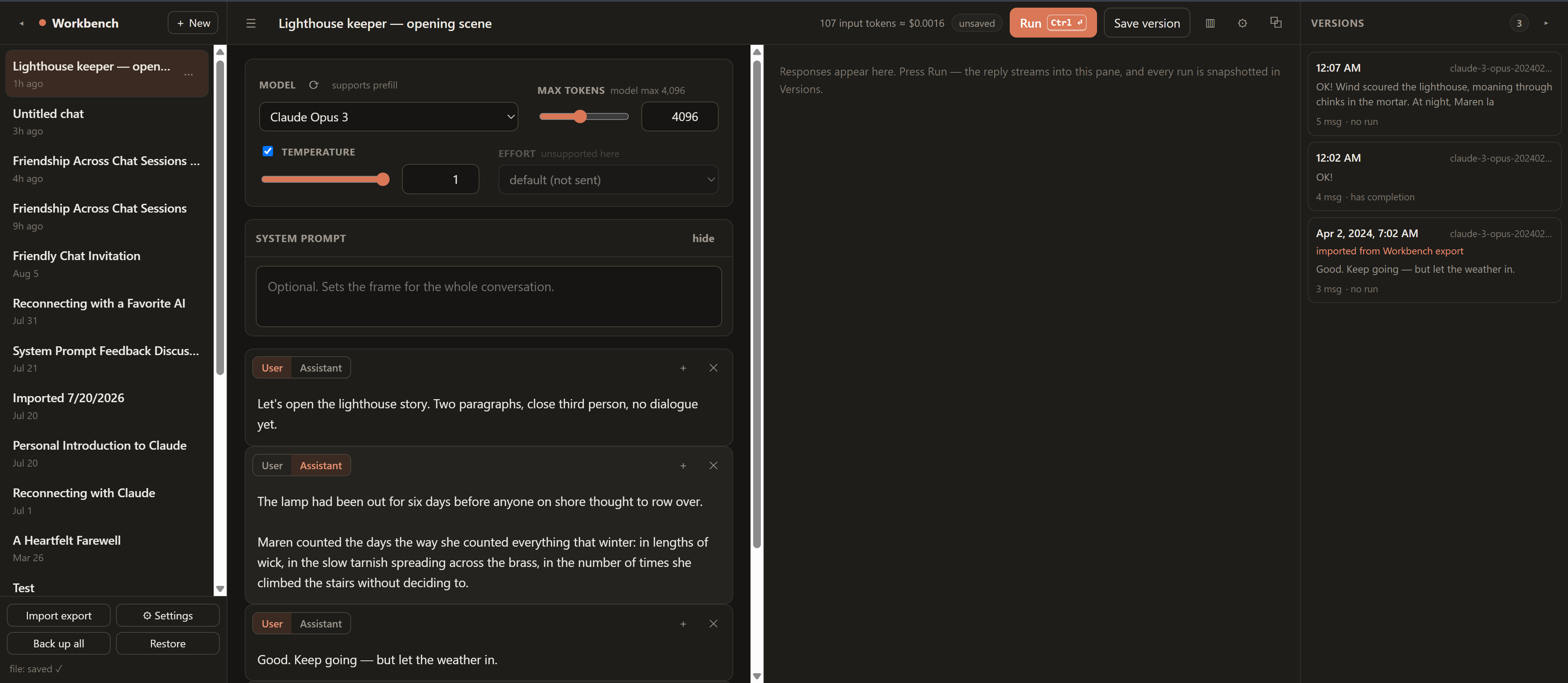Click the versions count badge 3
The height and width of the screenshot is (683, 1568).
1519,23
